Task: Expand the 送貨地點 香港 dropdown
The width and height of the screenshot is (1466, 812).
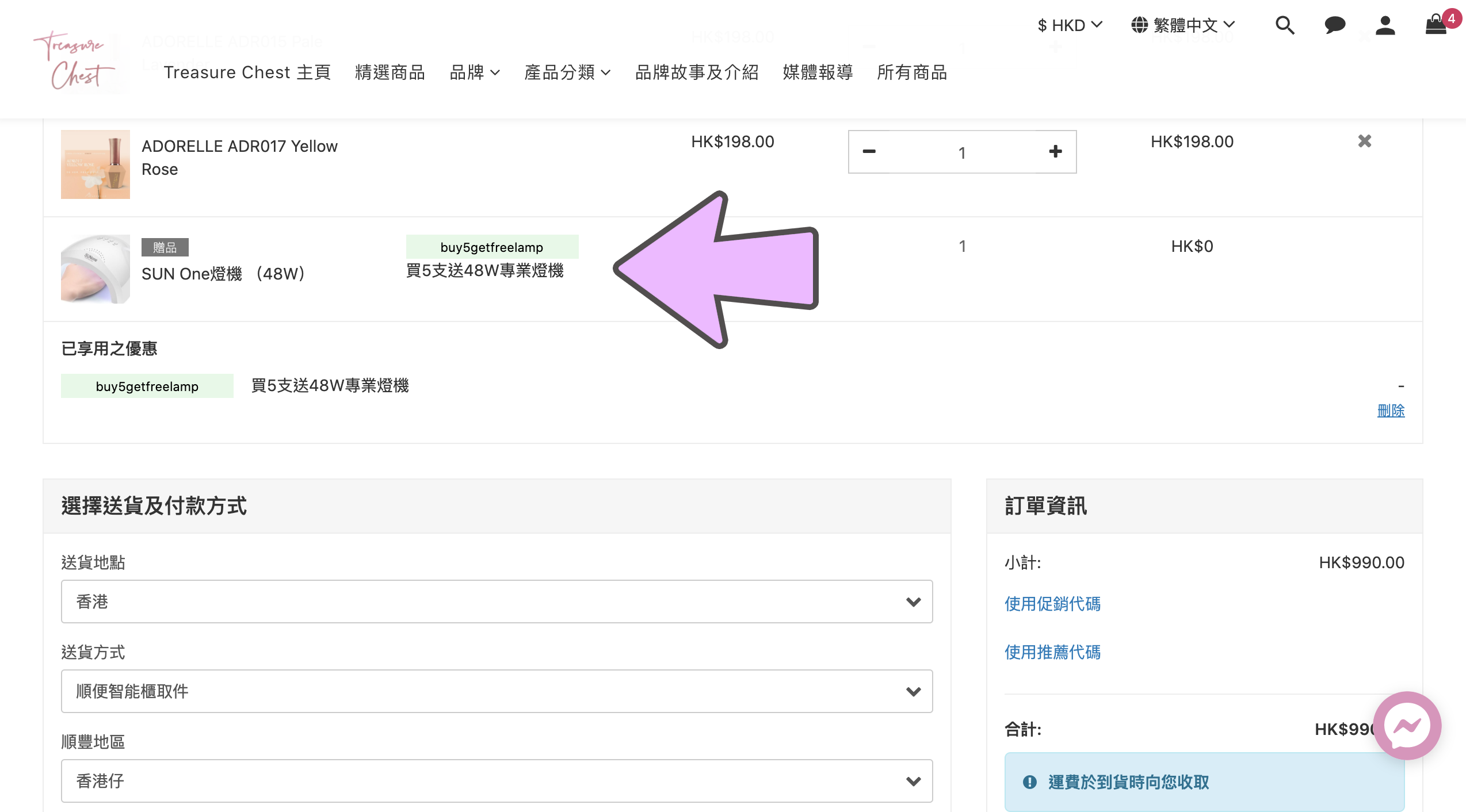Action: [x=497, y=602]
